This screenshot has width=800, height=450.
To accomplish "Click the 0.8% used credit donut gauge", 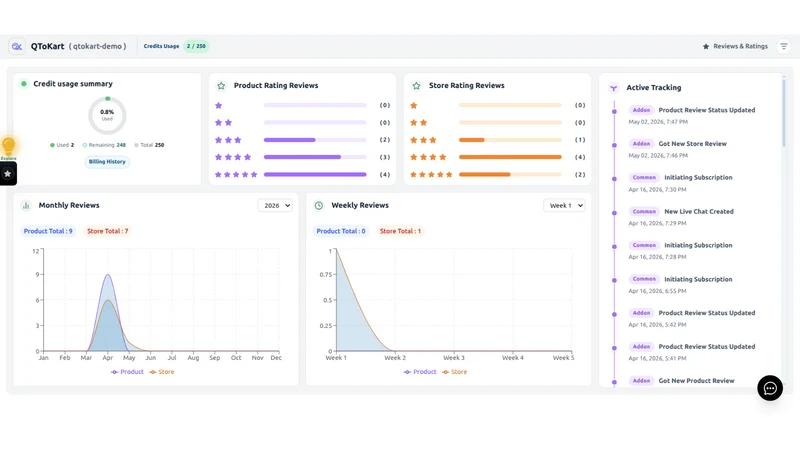I will [107, 115].
